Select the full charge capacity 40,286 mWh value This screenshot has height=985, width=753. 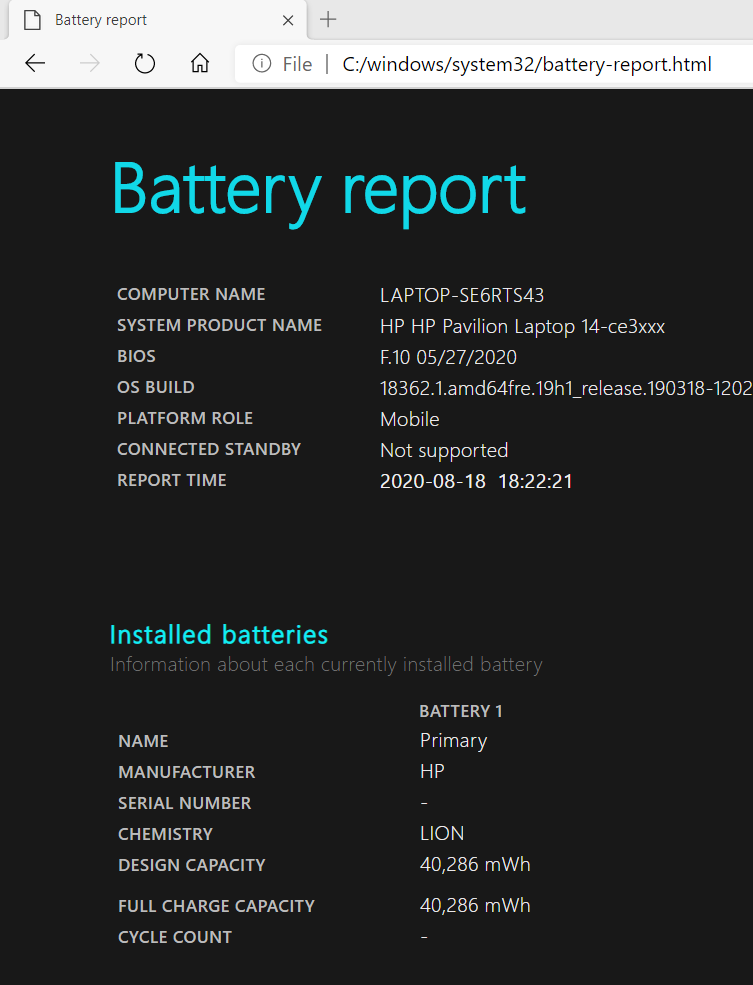[x=475, y=906]
